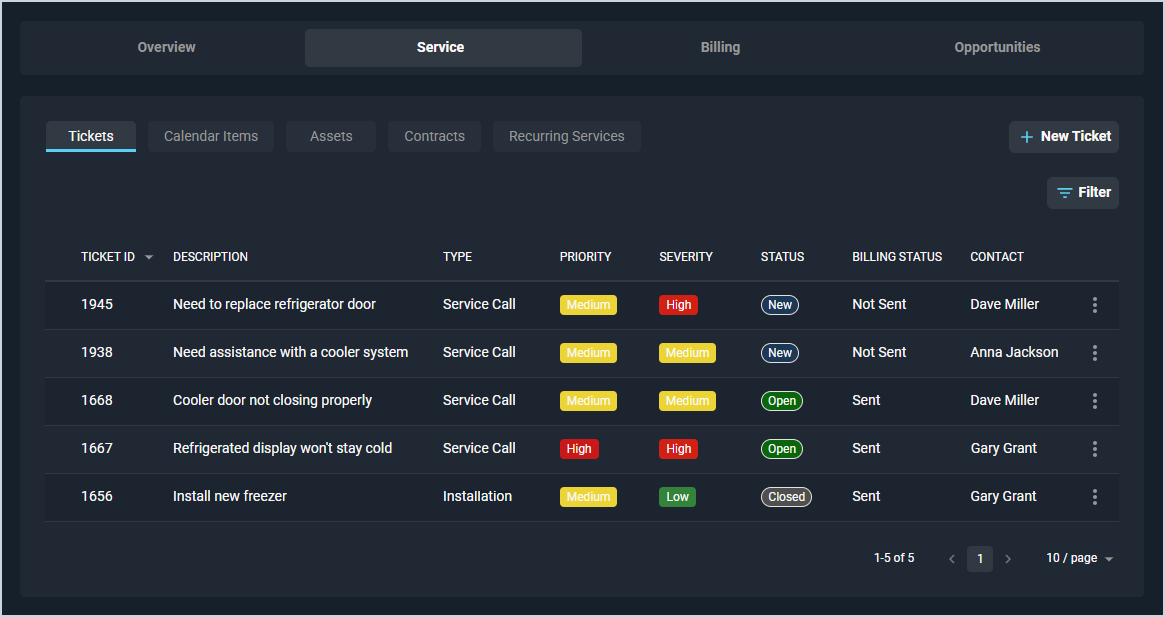
Task: Open 'Need assistance with a cooler system'
Action: click(291, 352)
